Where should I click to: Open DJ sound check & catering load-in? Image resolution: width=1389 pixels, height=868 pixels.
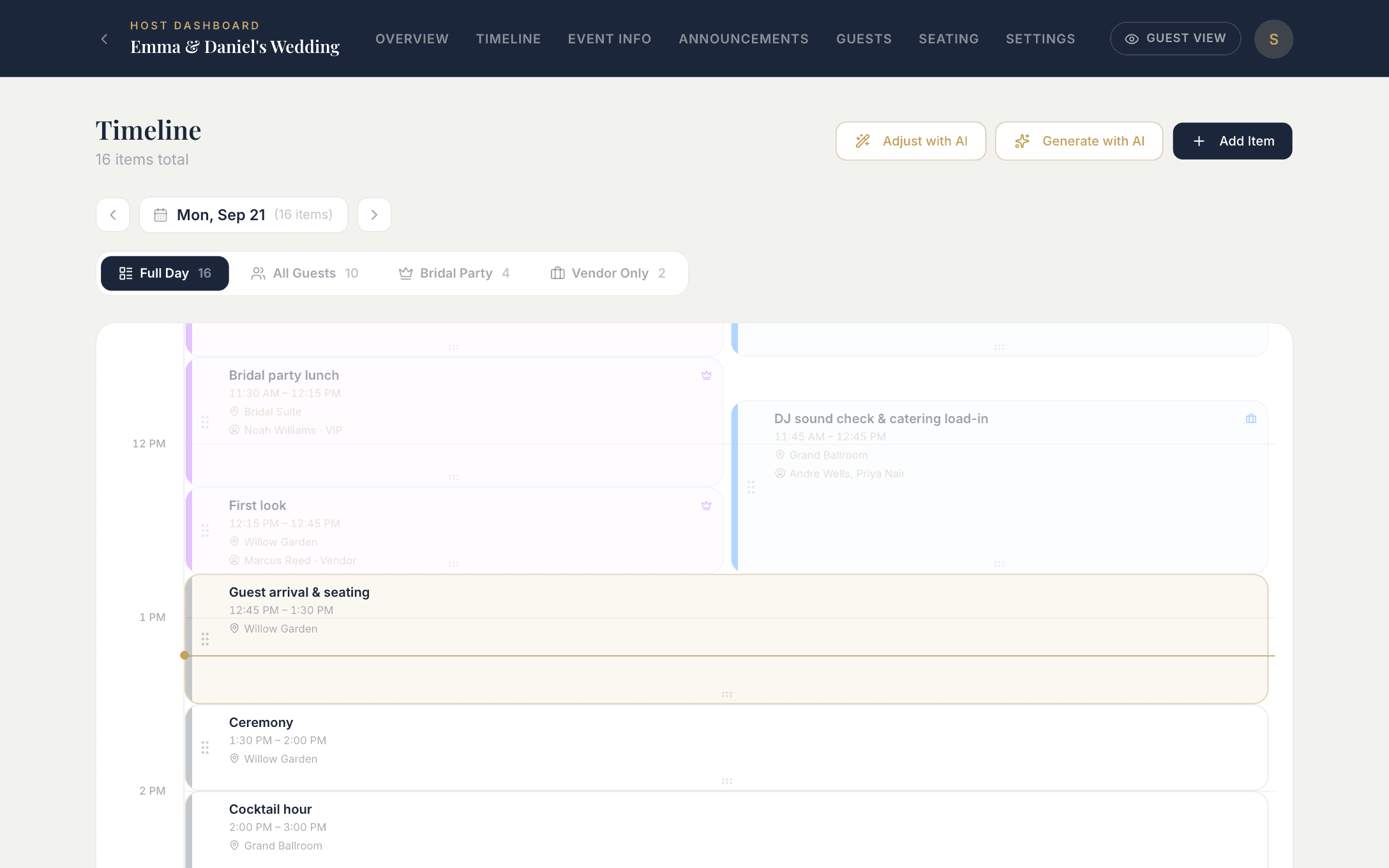tap(1000, 486)
